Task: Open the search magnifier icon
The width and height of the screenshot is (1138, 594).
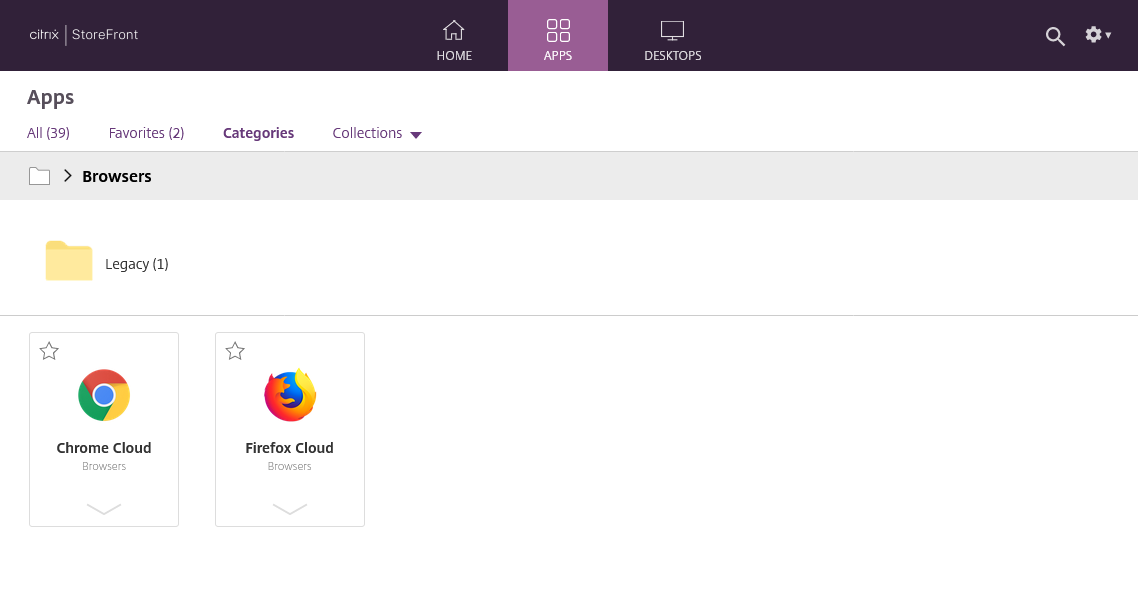Action: [x=1055, y=36]
